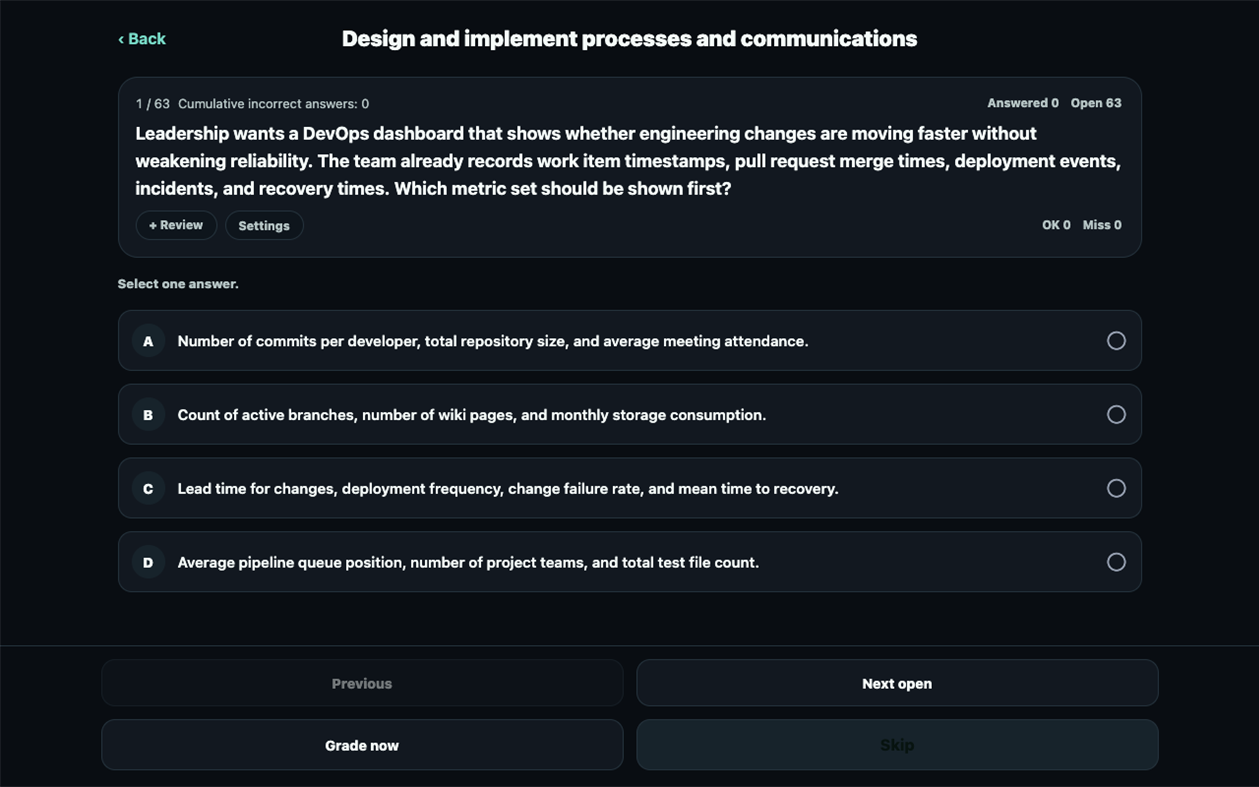This screenshot has width=1259, height=787.
Task: Click the "OK 0" score label
Action: 1056,225
